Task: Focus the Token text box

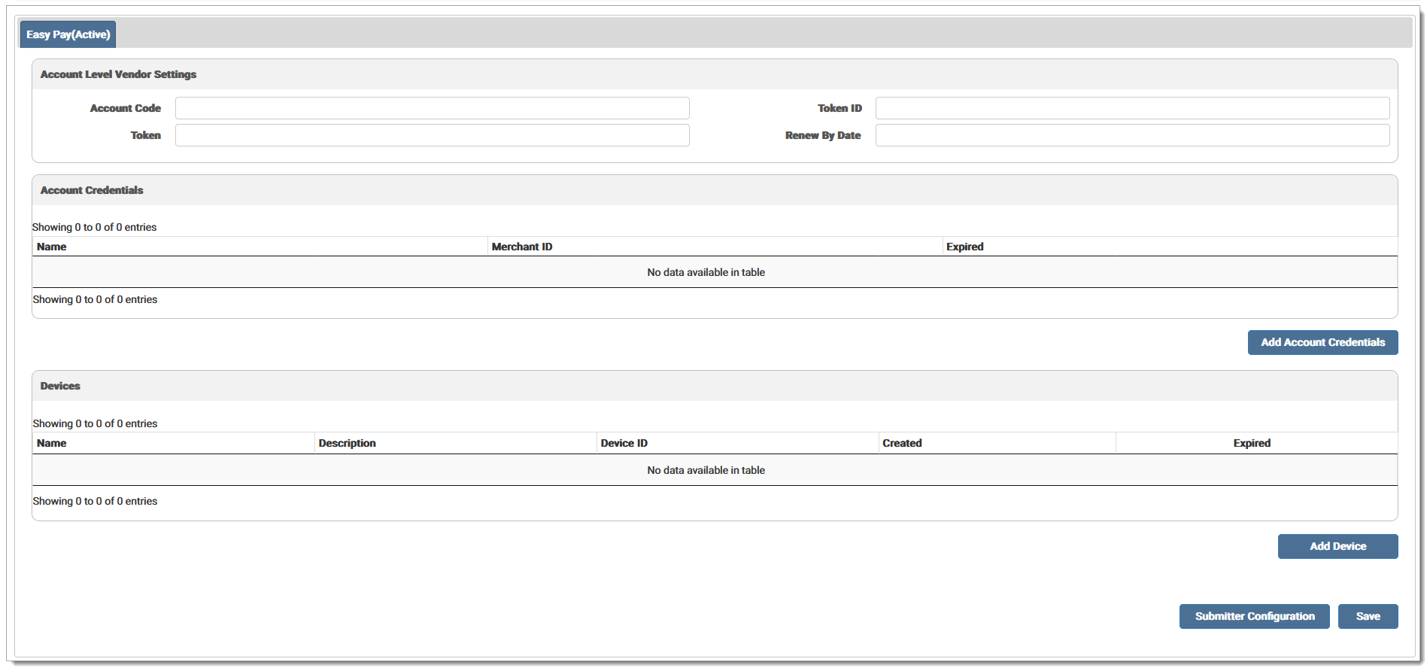Action: 432,135
